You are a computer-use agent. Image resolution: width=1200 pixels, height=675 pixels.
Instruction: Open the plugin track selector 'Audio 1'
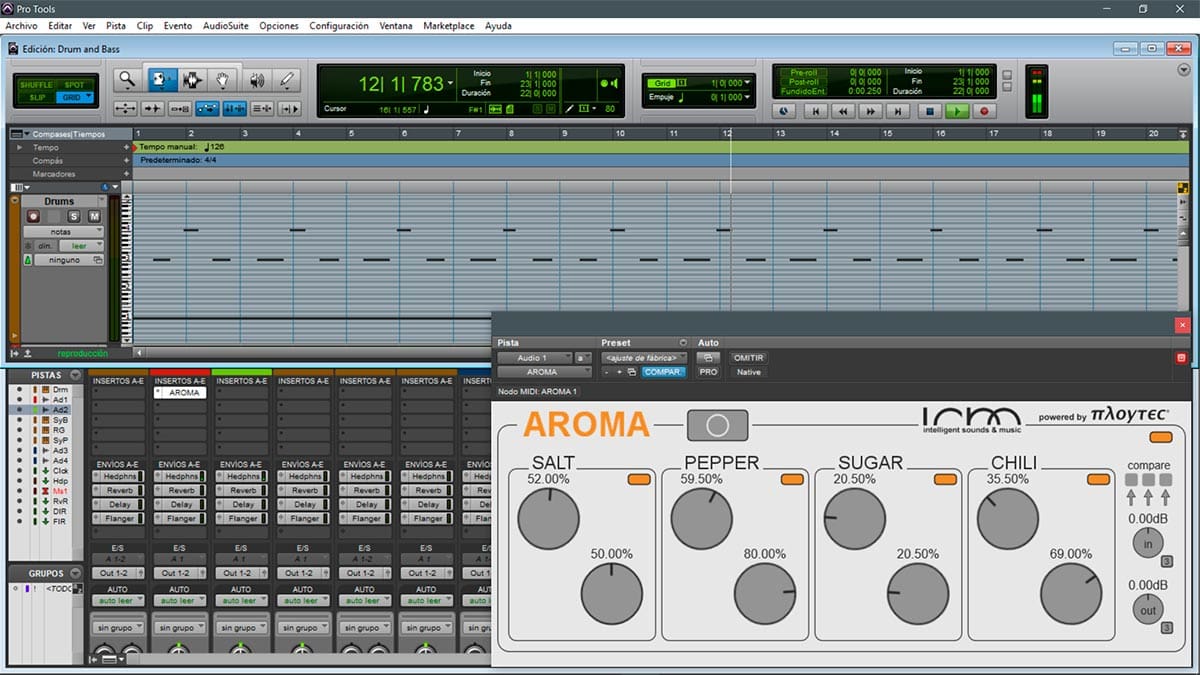click(x=534, y=358)
